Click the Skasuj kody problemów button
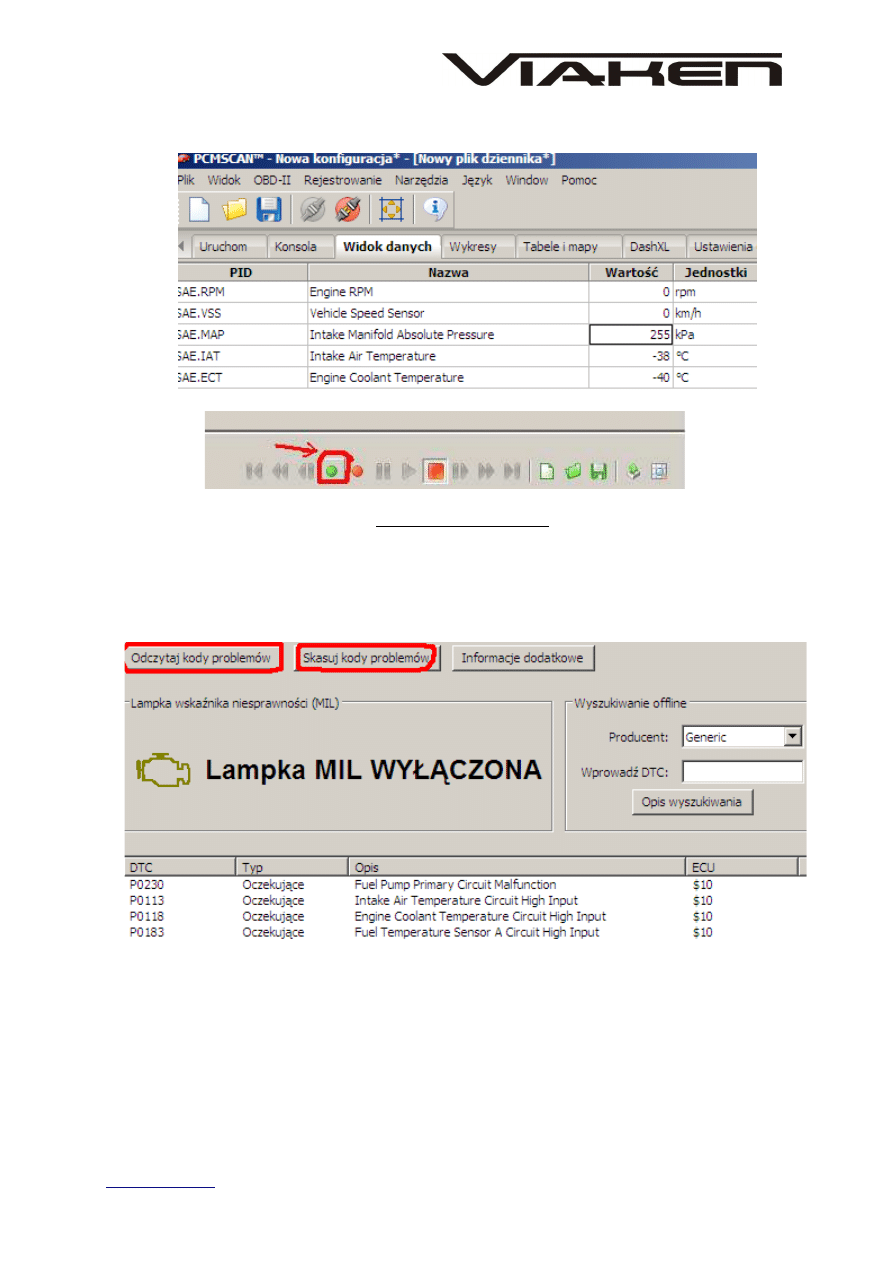 (x=367, y=657)
